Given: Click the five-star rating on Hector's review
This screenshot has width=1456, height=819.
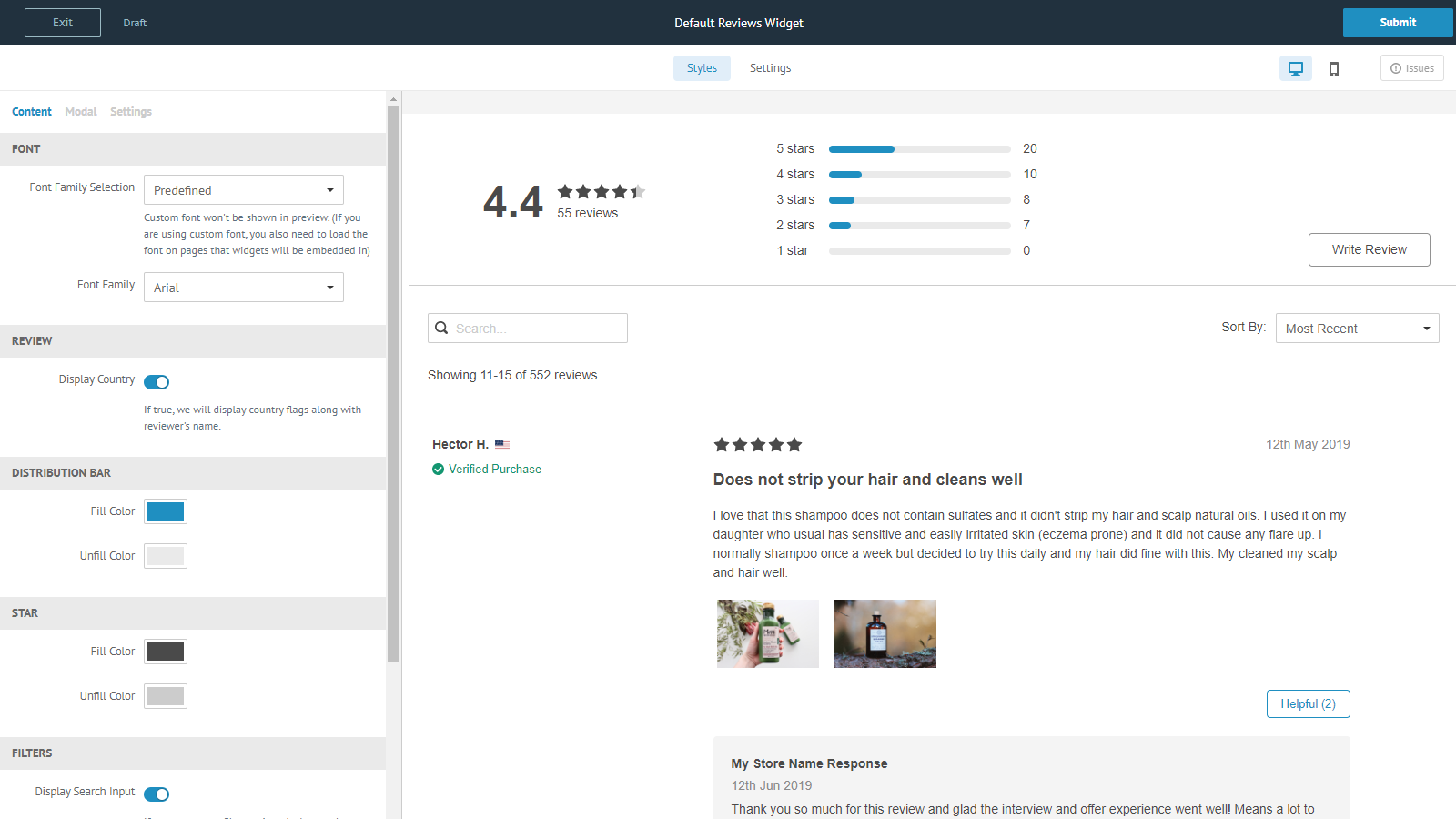Looking at the screenshot, I should (x=757, y=445).
